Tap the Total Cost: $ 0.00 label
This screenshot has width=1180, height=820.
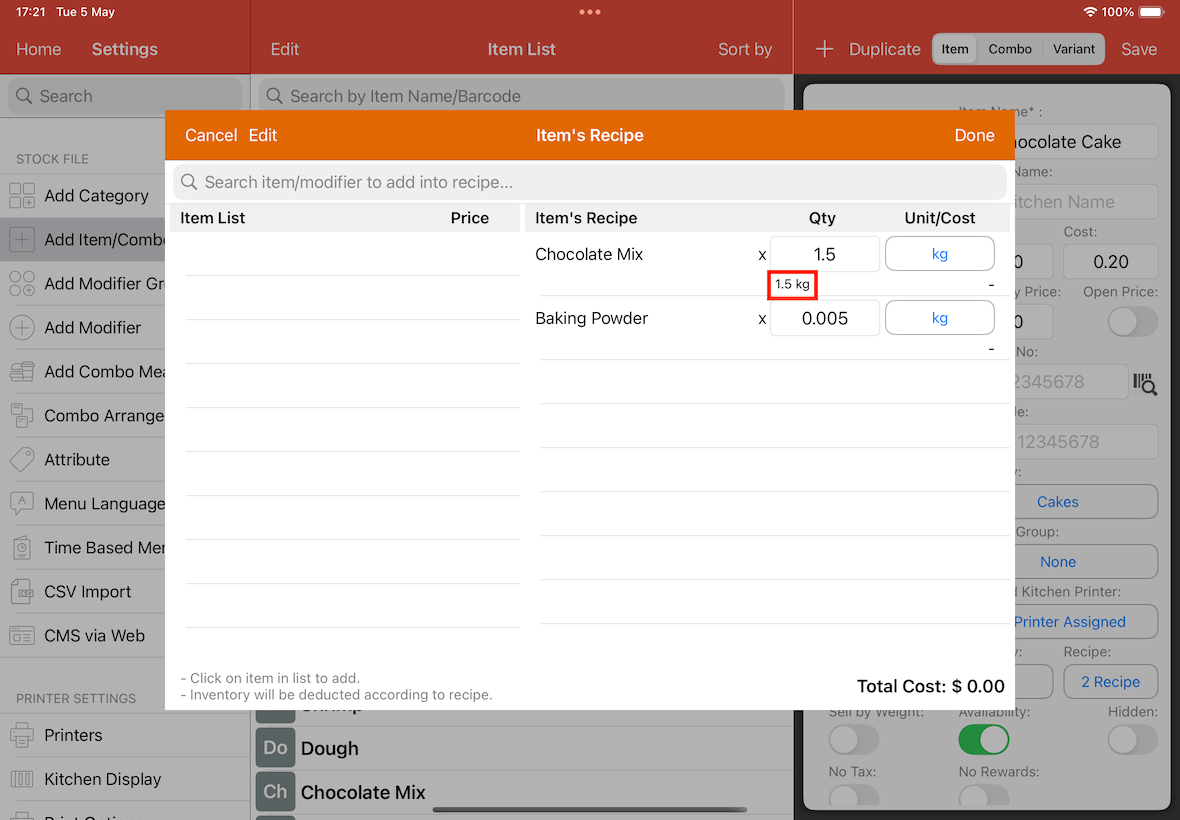coord(930,686)
